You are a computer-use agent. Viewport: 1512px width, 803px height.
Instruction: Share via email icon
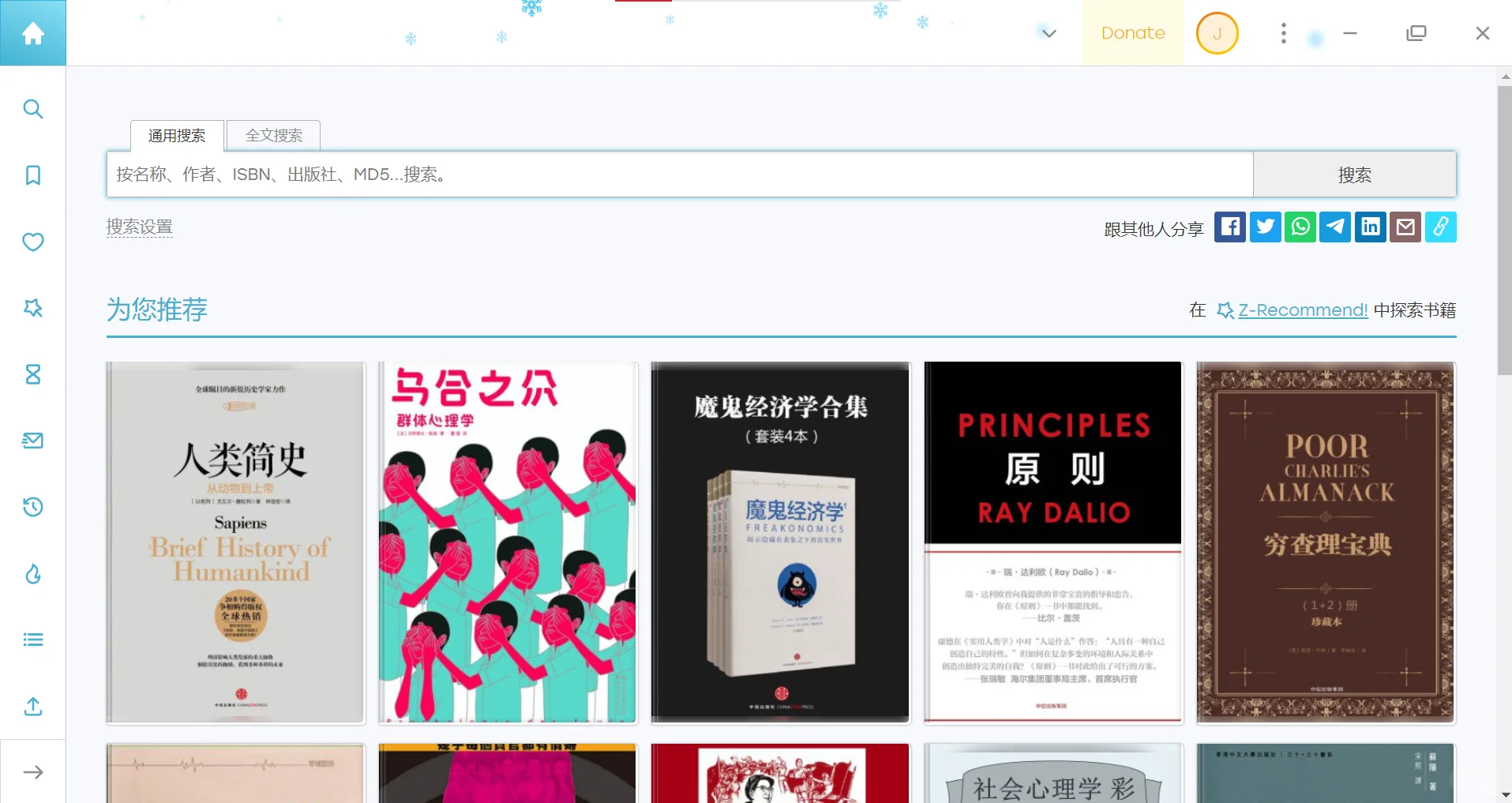[1405, 227]
